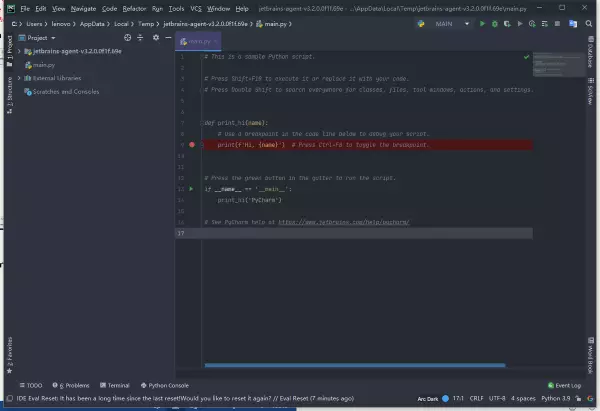The height and width of the screenshot is (411, 600).
Task: Open the Project view dropdown arrow
Action: tap(53, 38)
